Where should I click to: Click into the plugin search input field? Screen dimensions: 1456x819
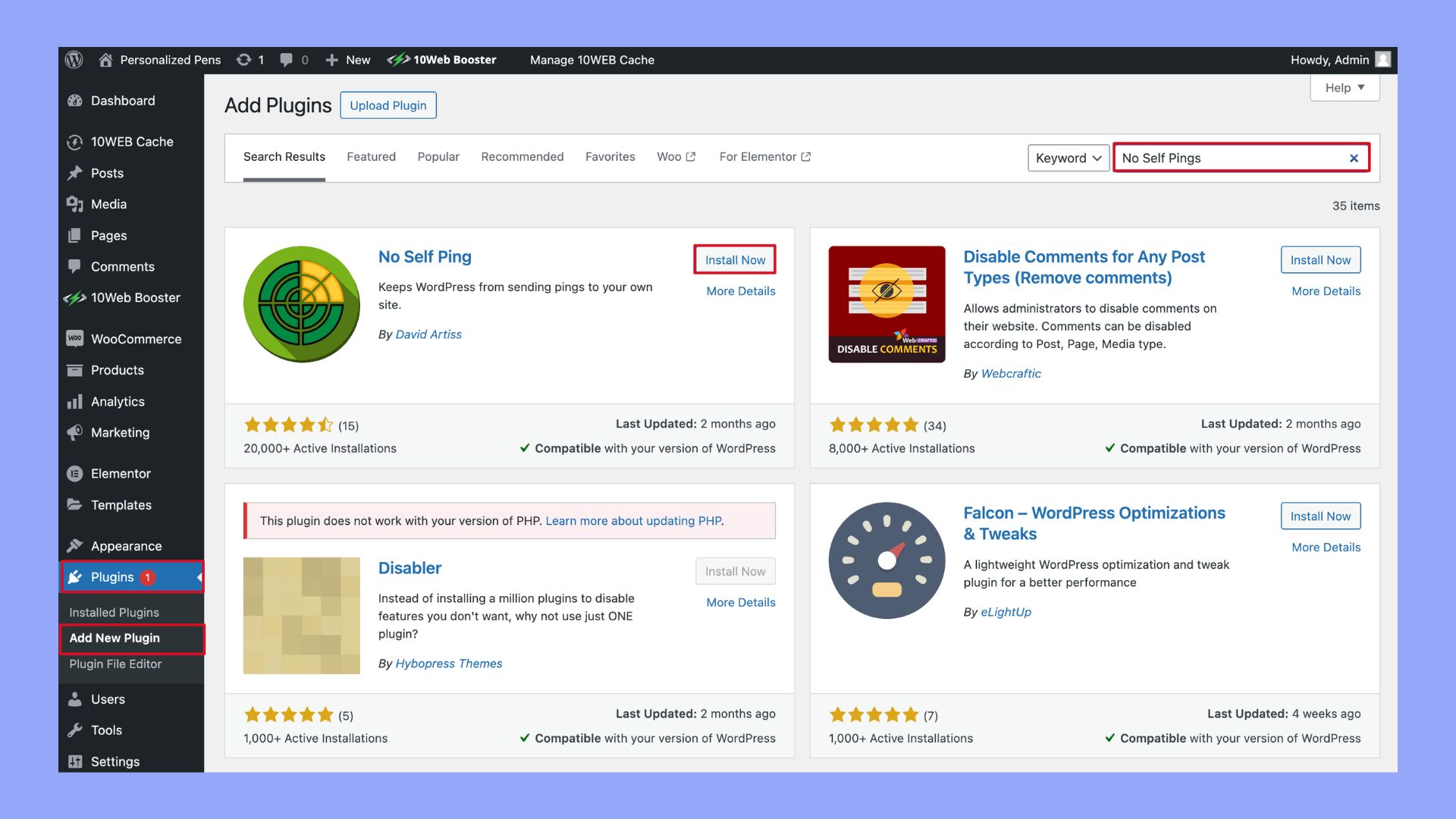1228,158
